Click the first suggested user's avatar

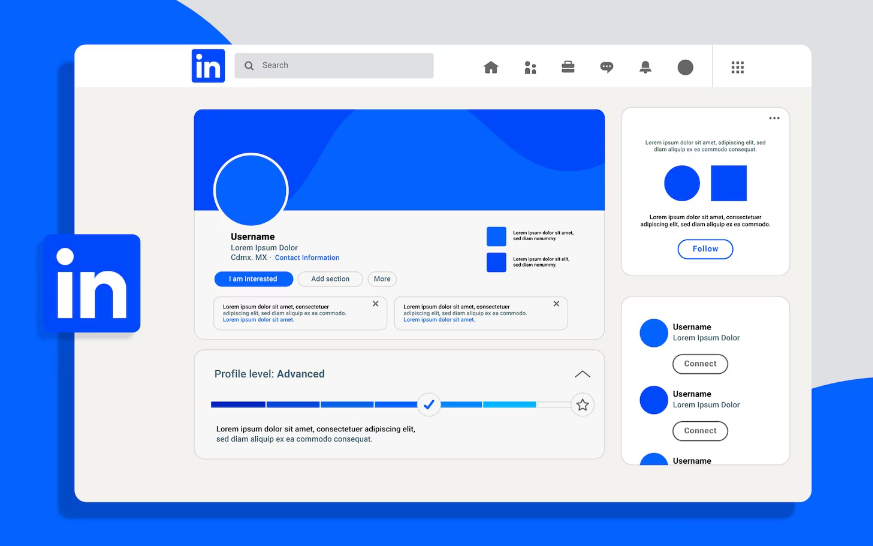point(654,333)
